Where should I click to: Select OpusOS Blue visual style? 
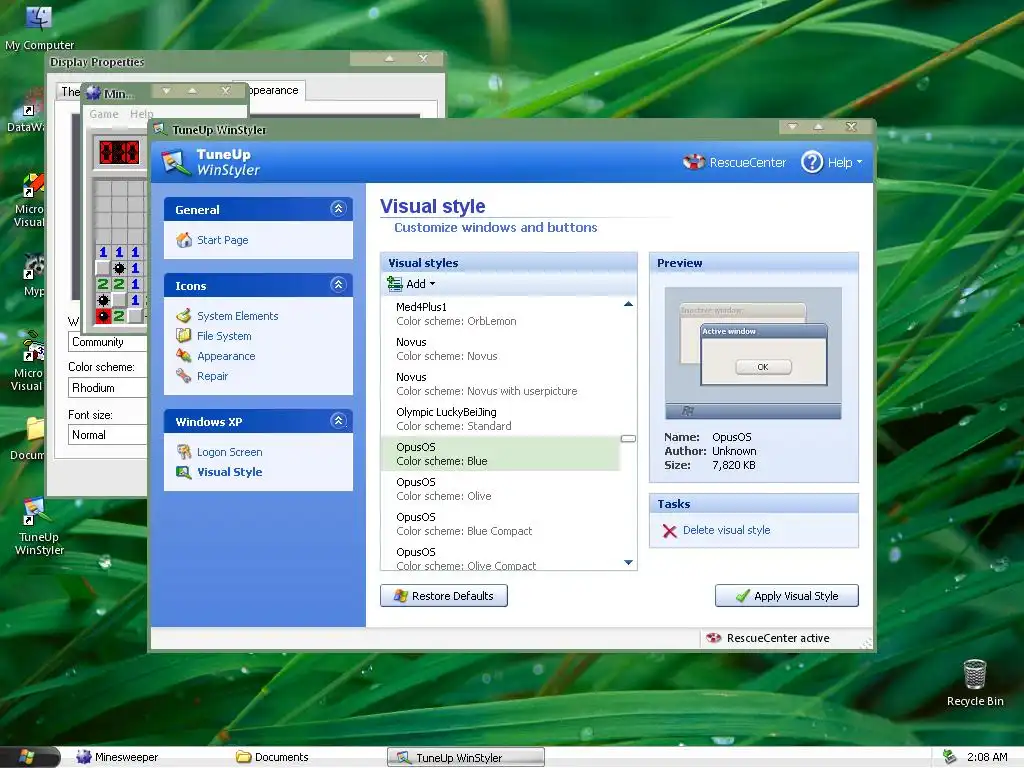[500, 454]
